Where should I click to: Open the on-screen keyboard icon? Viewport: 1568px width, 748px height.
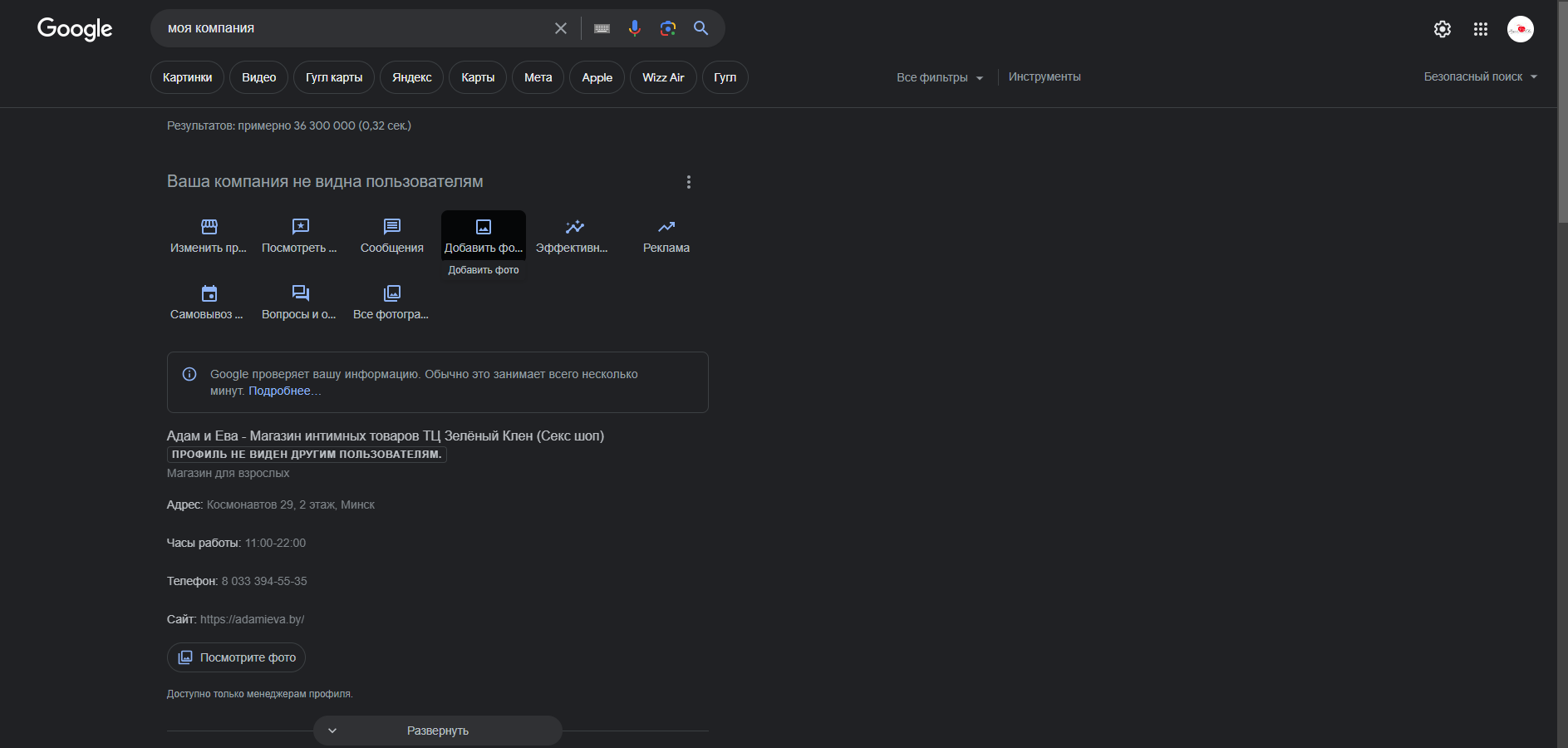click(x=602, y=28)
